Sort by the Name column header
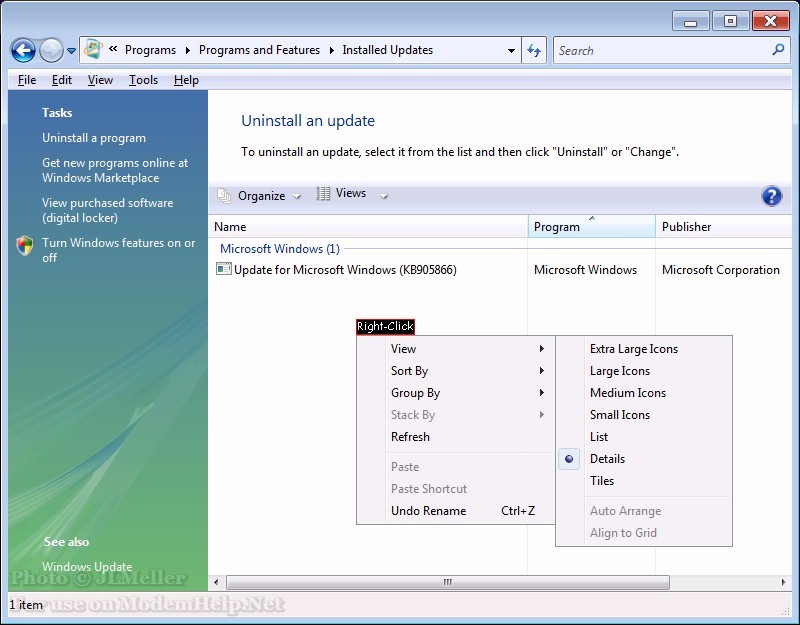 [x=368, y=227]
